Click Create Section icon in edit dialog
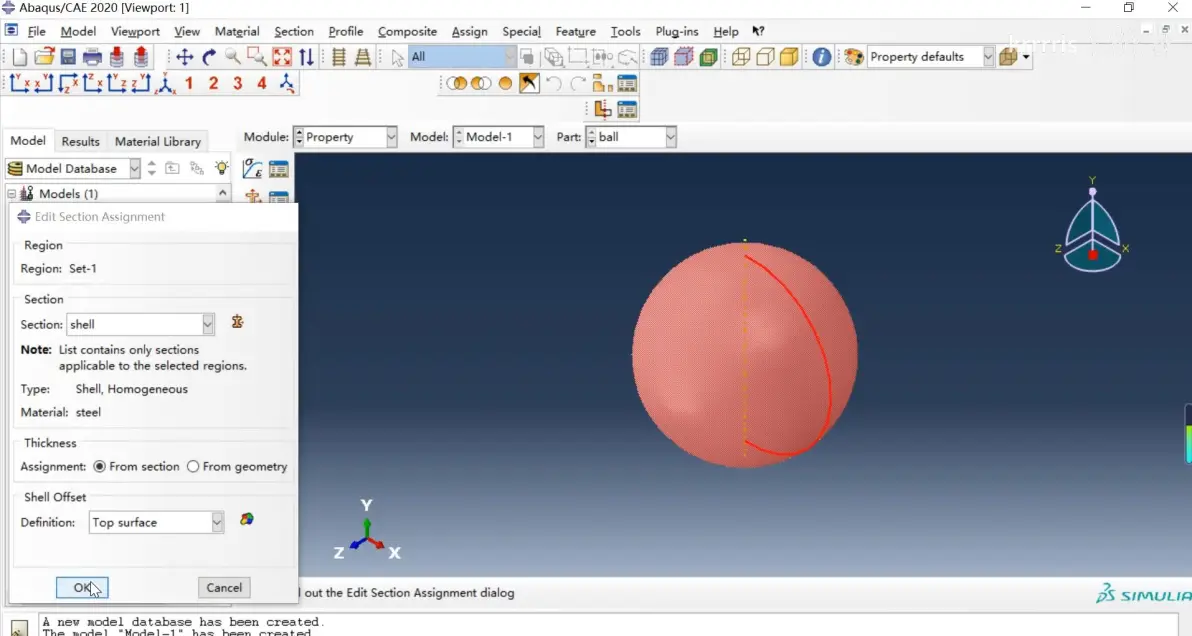The image size is (1192, 636). [237, 322]
